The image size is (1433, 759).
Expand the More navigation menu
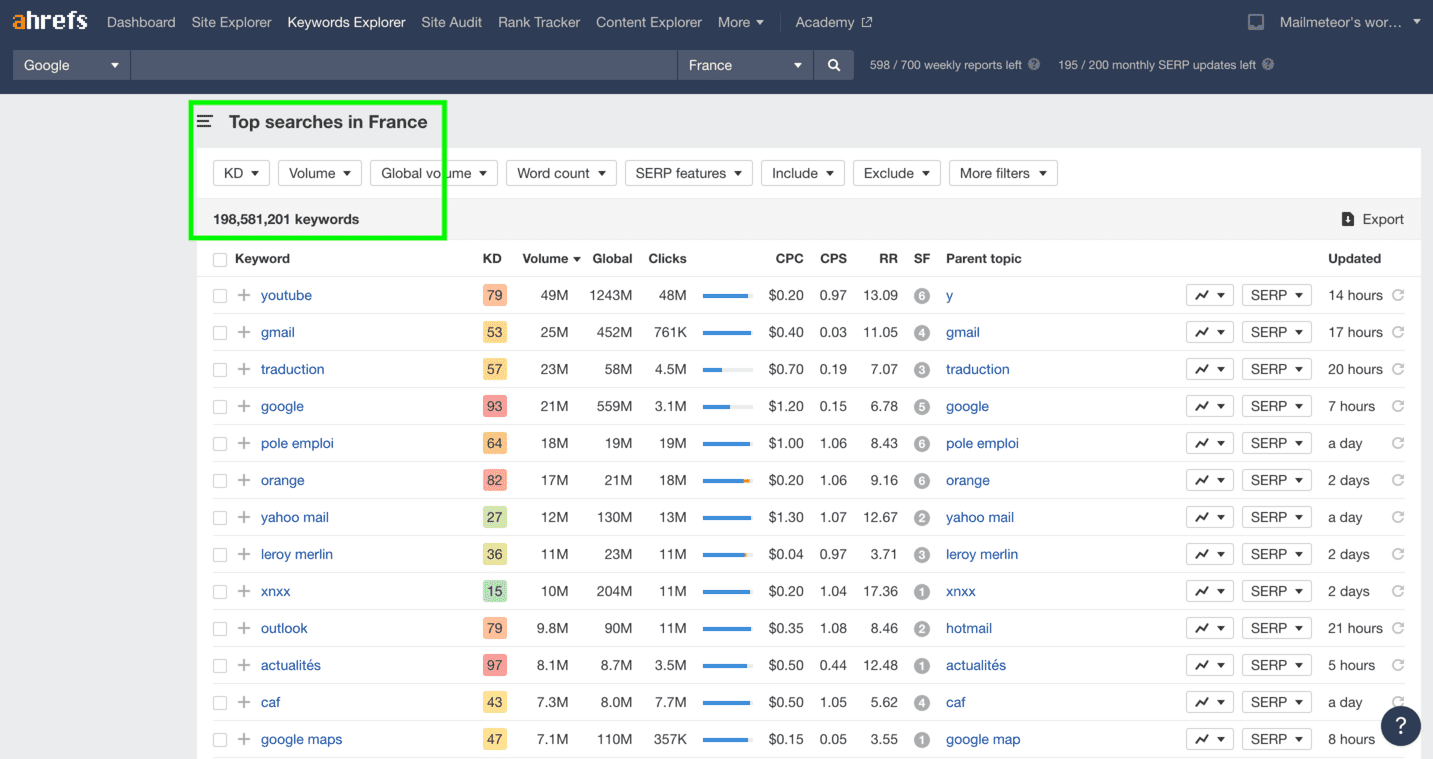click(x=741, y=22)
